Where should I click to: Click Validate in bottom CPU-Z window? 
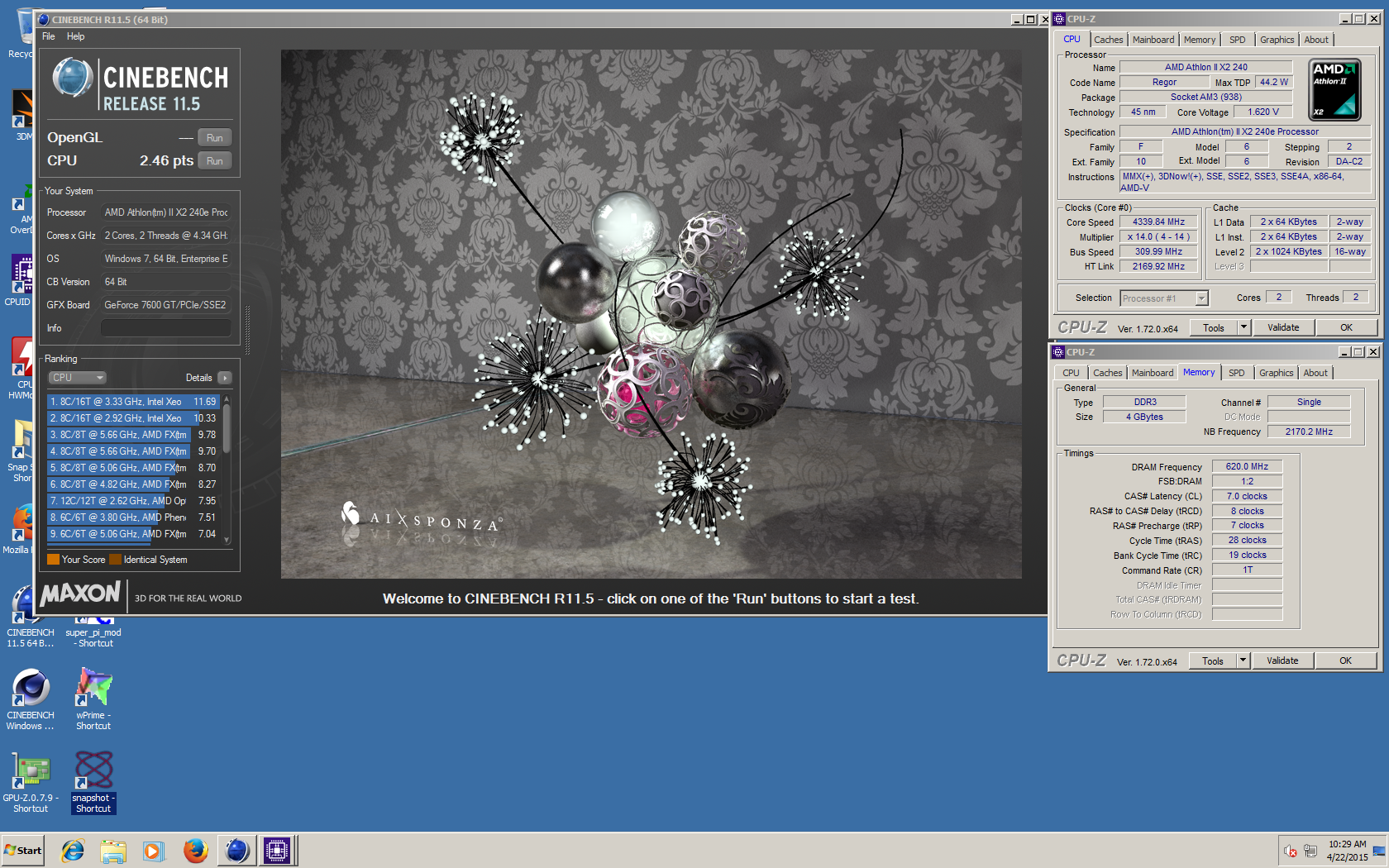point(1282,661)
